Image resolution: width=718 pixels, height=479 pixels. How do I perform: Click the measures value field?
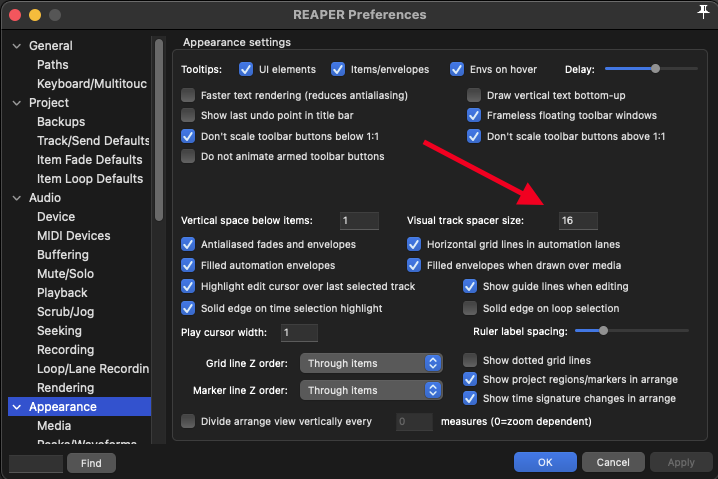point(414,422)
